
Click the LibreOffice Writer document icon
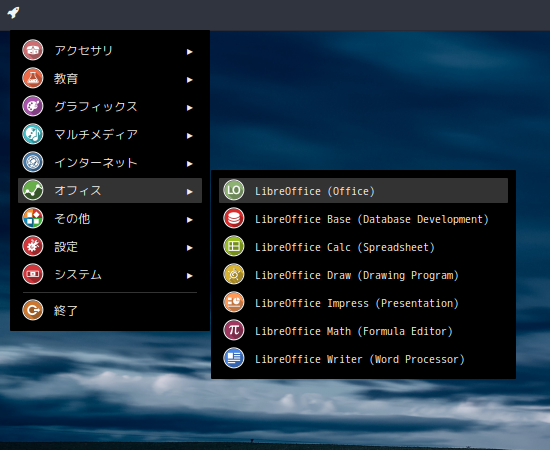234,358
